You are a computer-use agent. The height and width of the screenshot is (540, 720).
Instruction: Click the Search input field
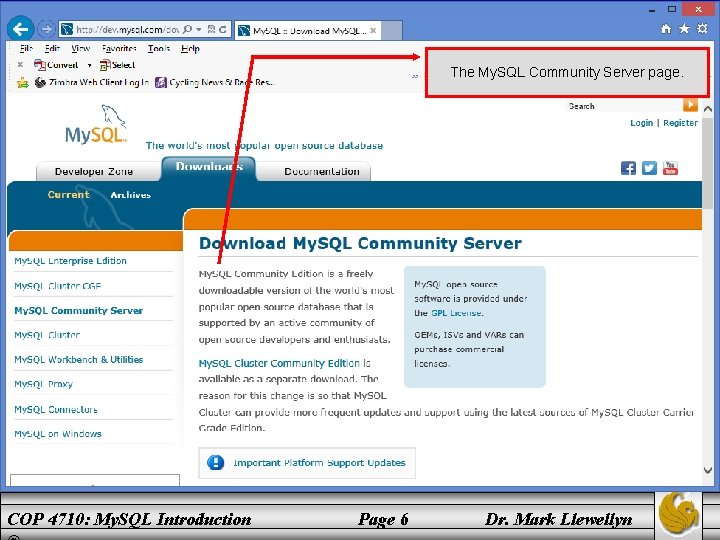pyautogui.click(x=625, y=106)
